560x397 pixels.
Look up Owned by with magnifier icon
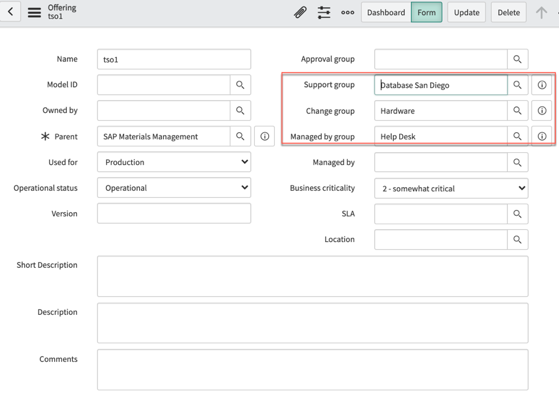pyautogui.click(x=240, y=111)
